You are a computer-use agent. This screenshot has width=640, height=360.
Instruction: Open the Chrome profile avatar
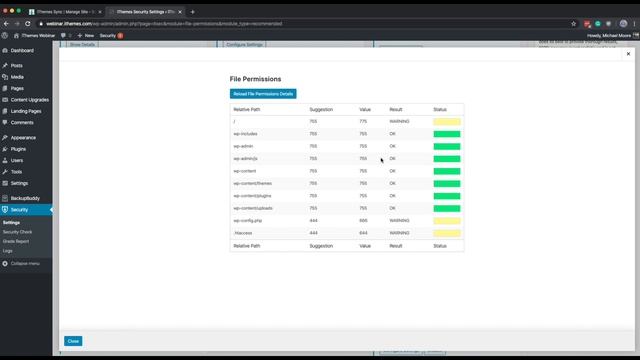pos(623,24)
